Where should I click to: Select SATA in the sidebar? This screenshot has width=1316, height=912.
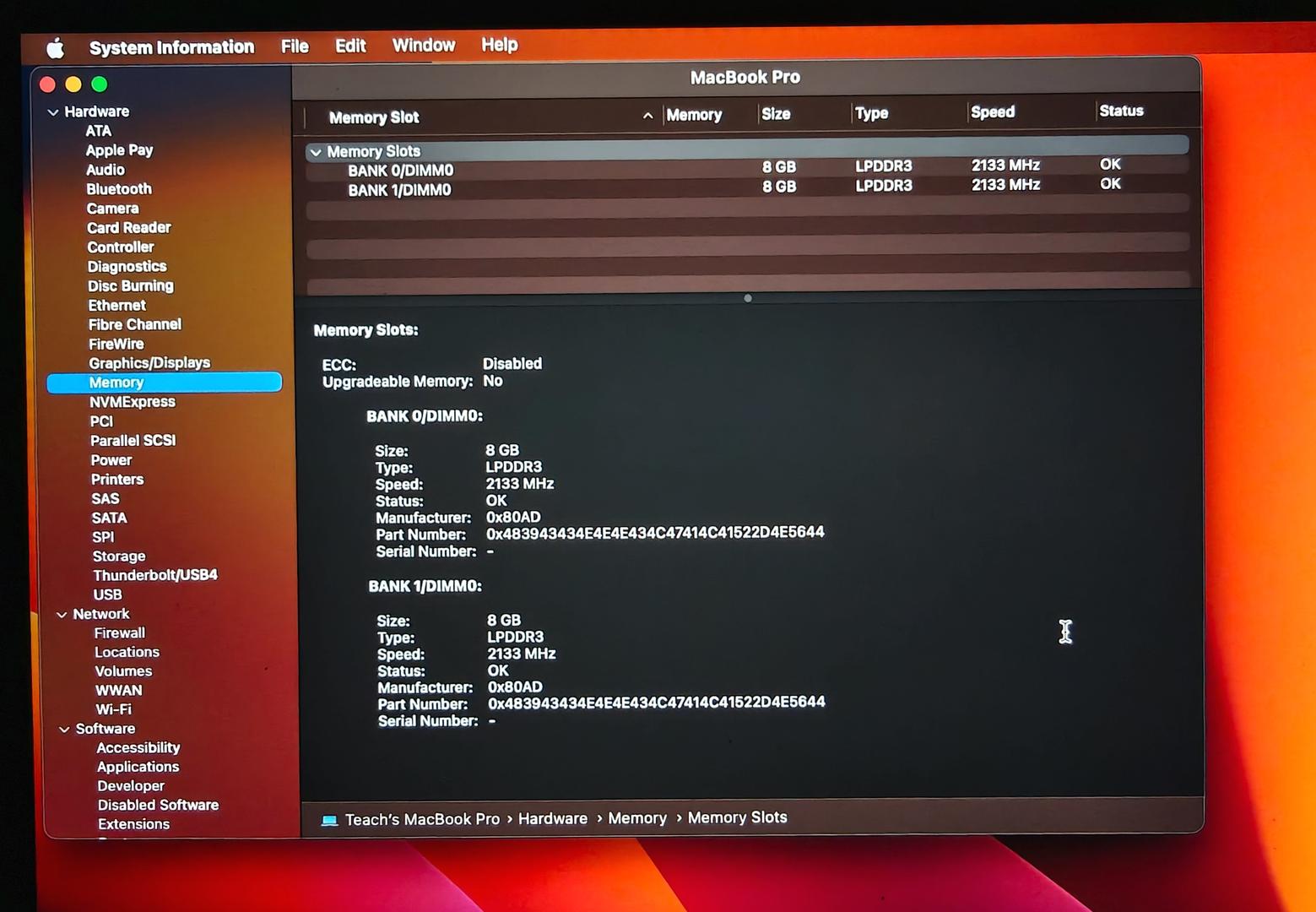[109, 518]
